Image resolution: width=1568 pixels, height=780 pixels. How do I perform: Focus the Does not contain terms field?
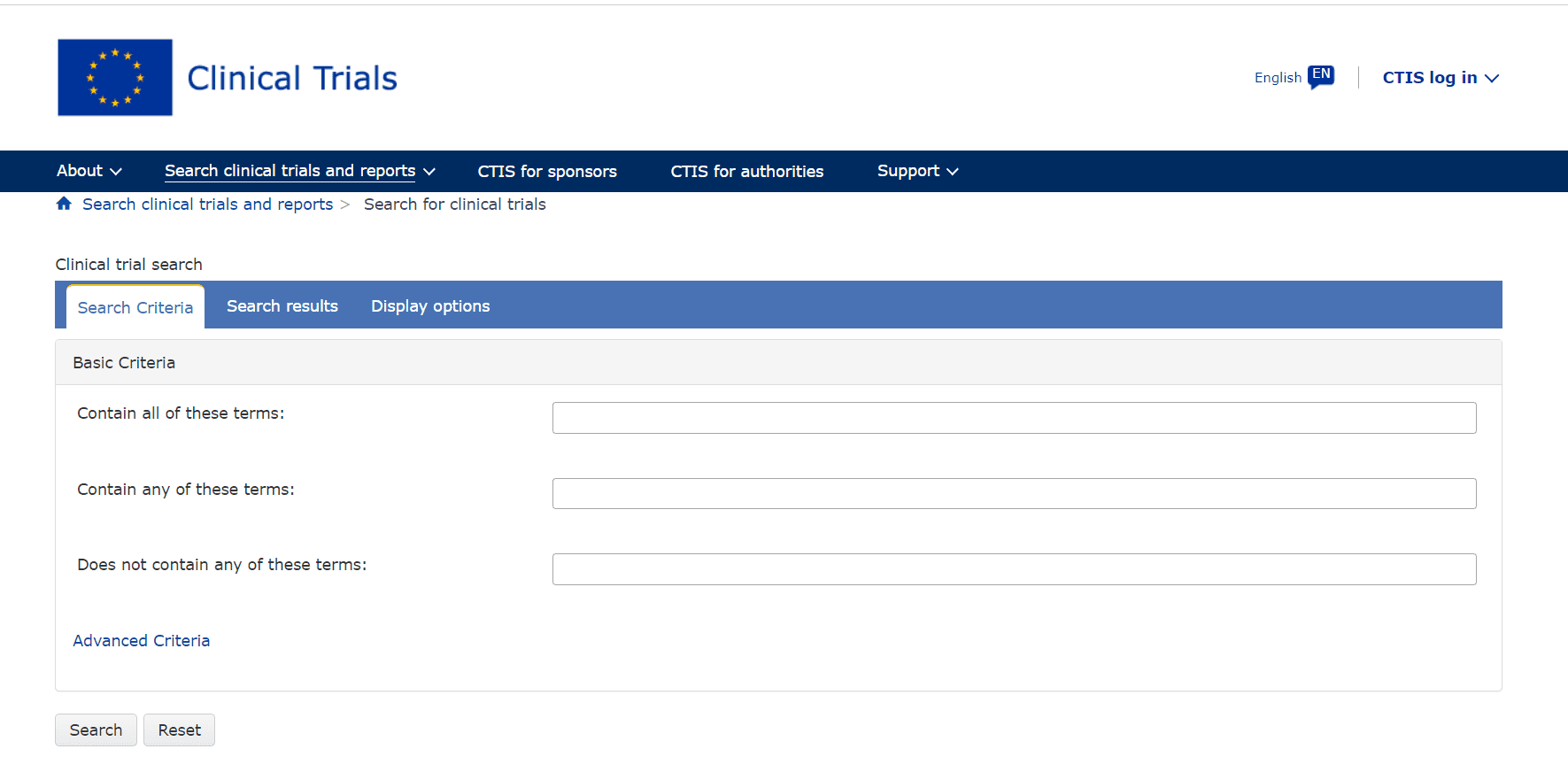(x=1014, y=569)
